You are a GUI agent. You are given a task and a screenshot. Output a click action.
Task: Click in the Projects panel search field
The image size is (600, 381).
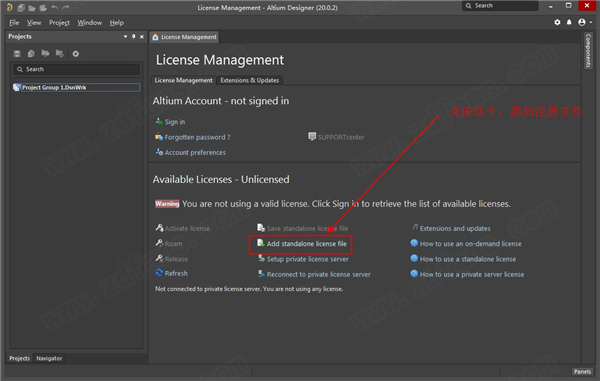point(77,69)
